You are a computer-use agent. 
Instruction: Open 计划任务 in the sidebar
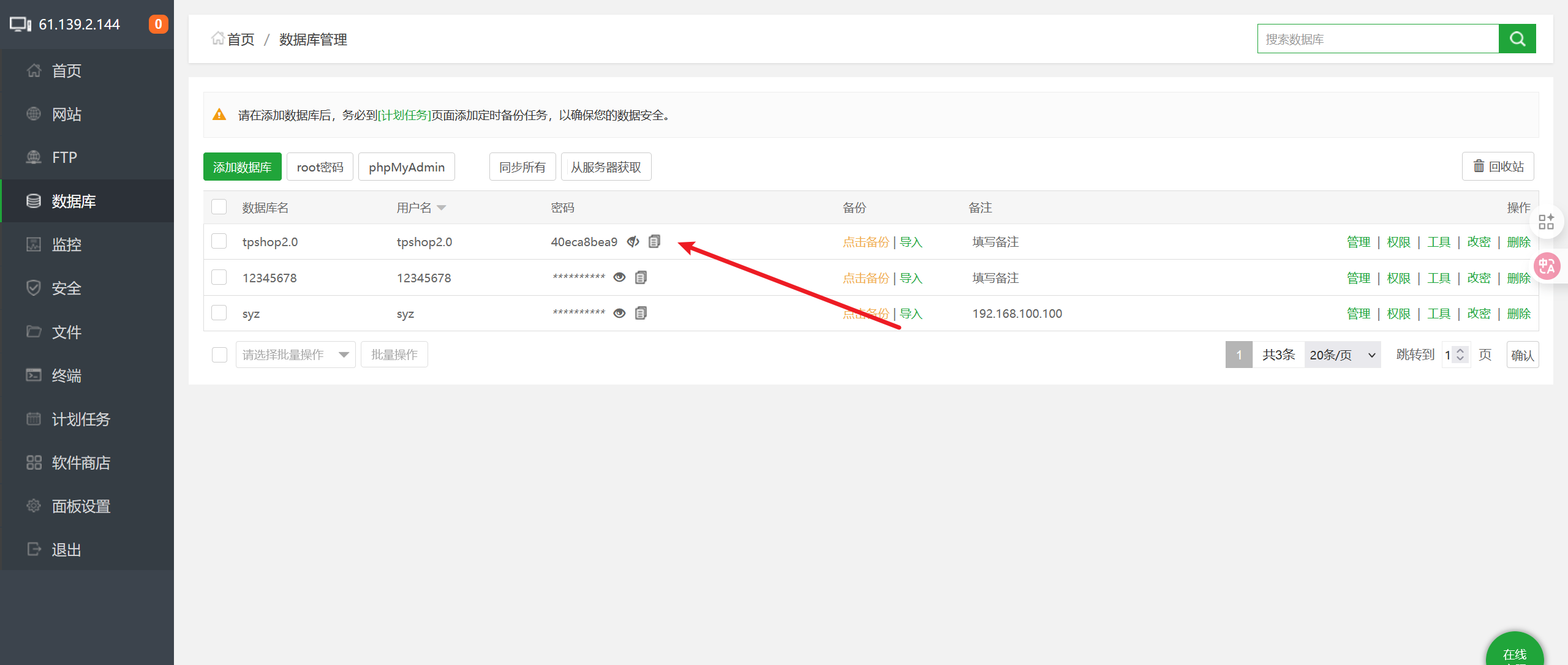tap(81, 419)
